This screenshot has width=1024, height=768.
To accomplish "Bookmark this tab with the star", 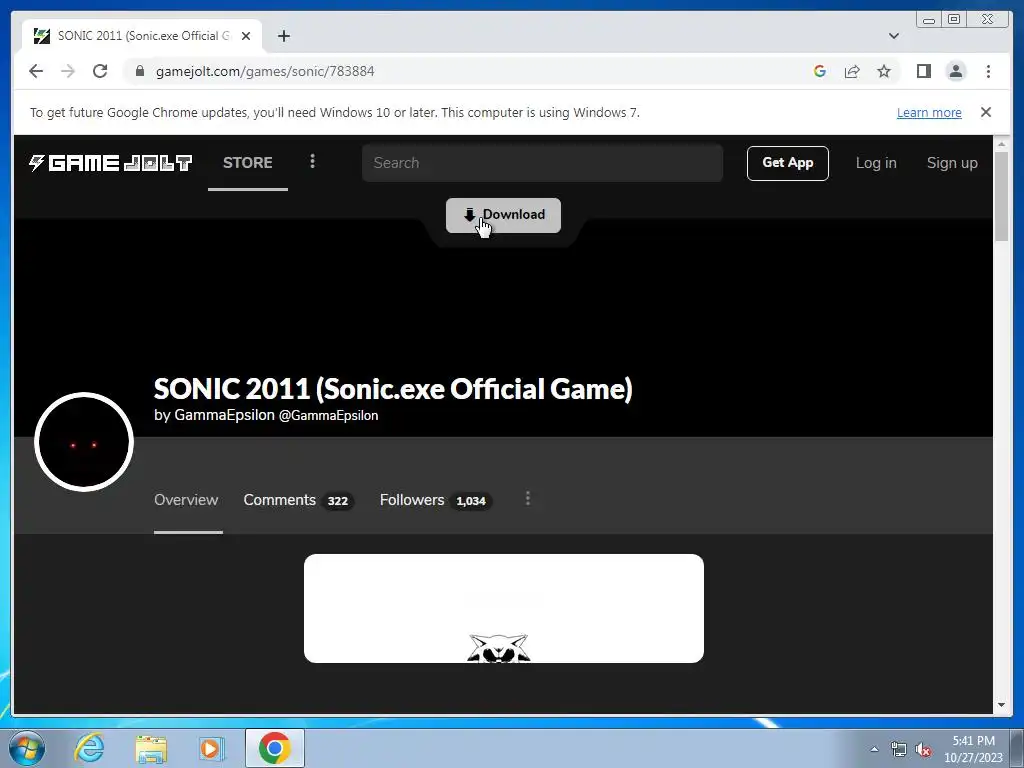I will [x=884, y=71].
